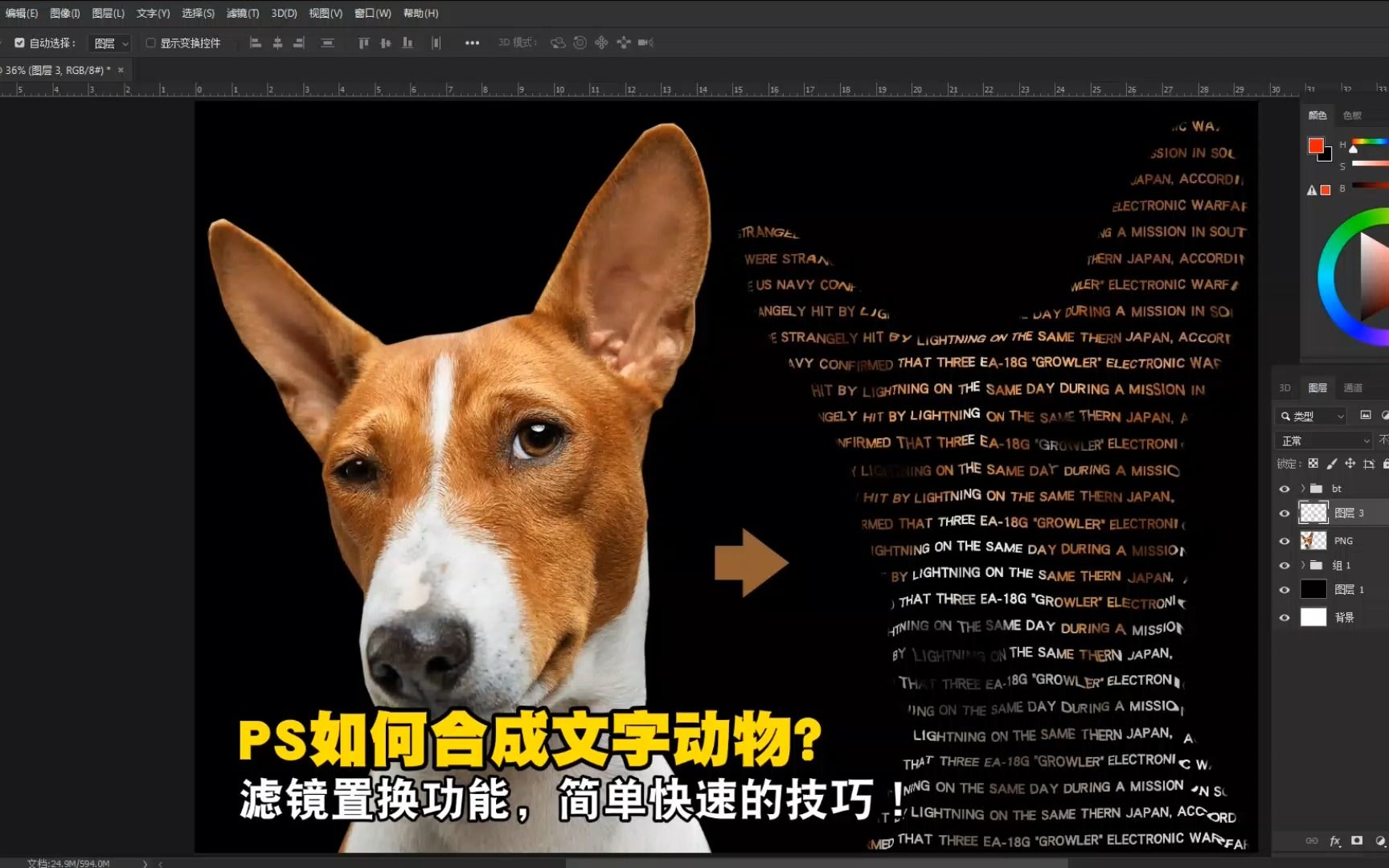The height and width of the screenshot is (868, 1389).
Task: Click the out-of-gamut warning triangle
Action: (x=1312, y=190)
